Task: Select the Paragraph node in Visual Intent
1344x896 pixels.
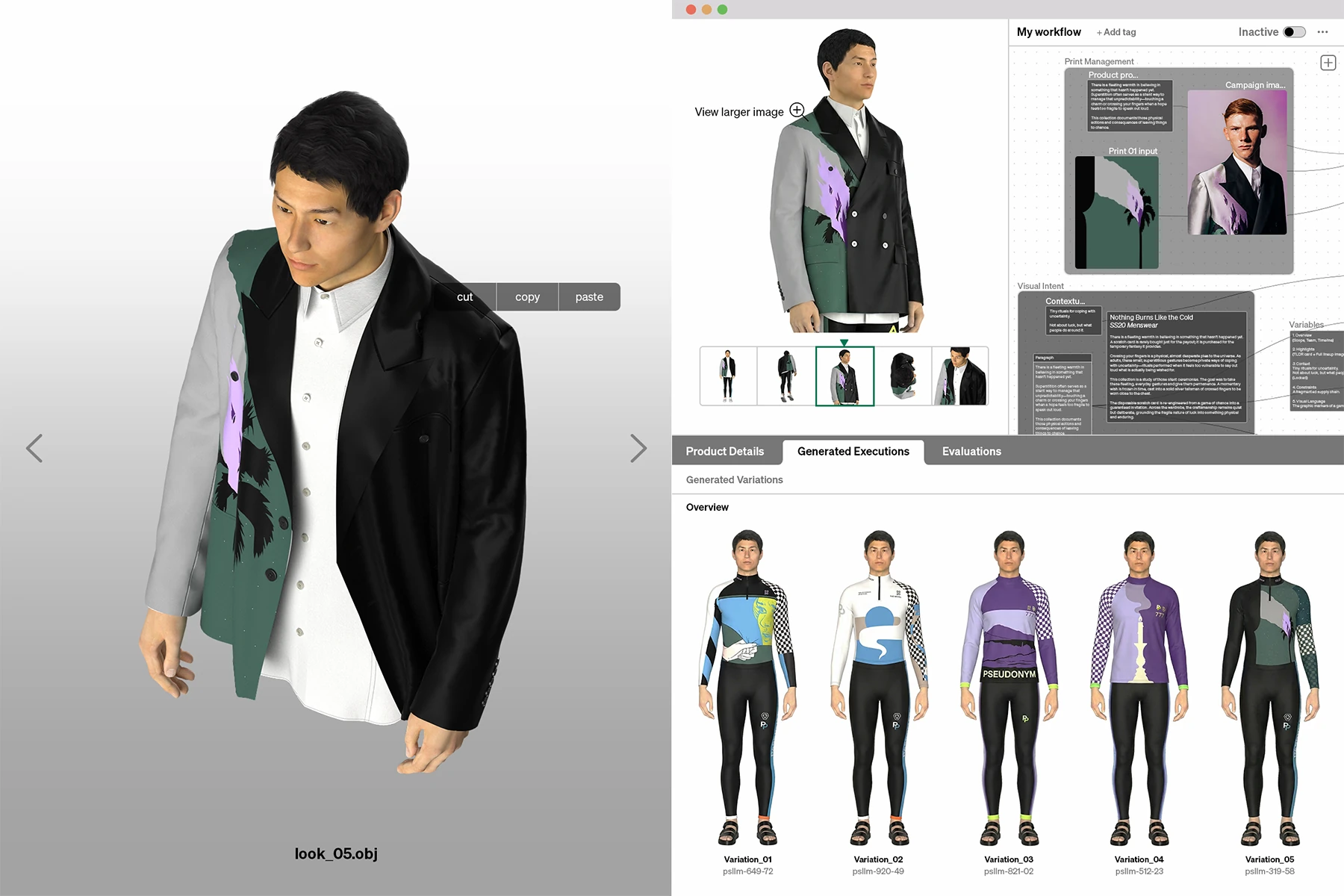Action: pos(1063,394)
